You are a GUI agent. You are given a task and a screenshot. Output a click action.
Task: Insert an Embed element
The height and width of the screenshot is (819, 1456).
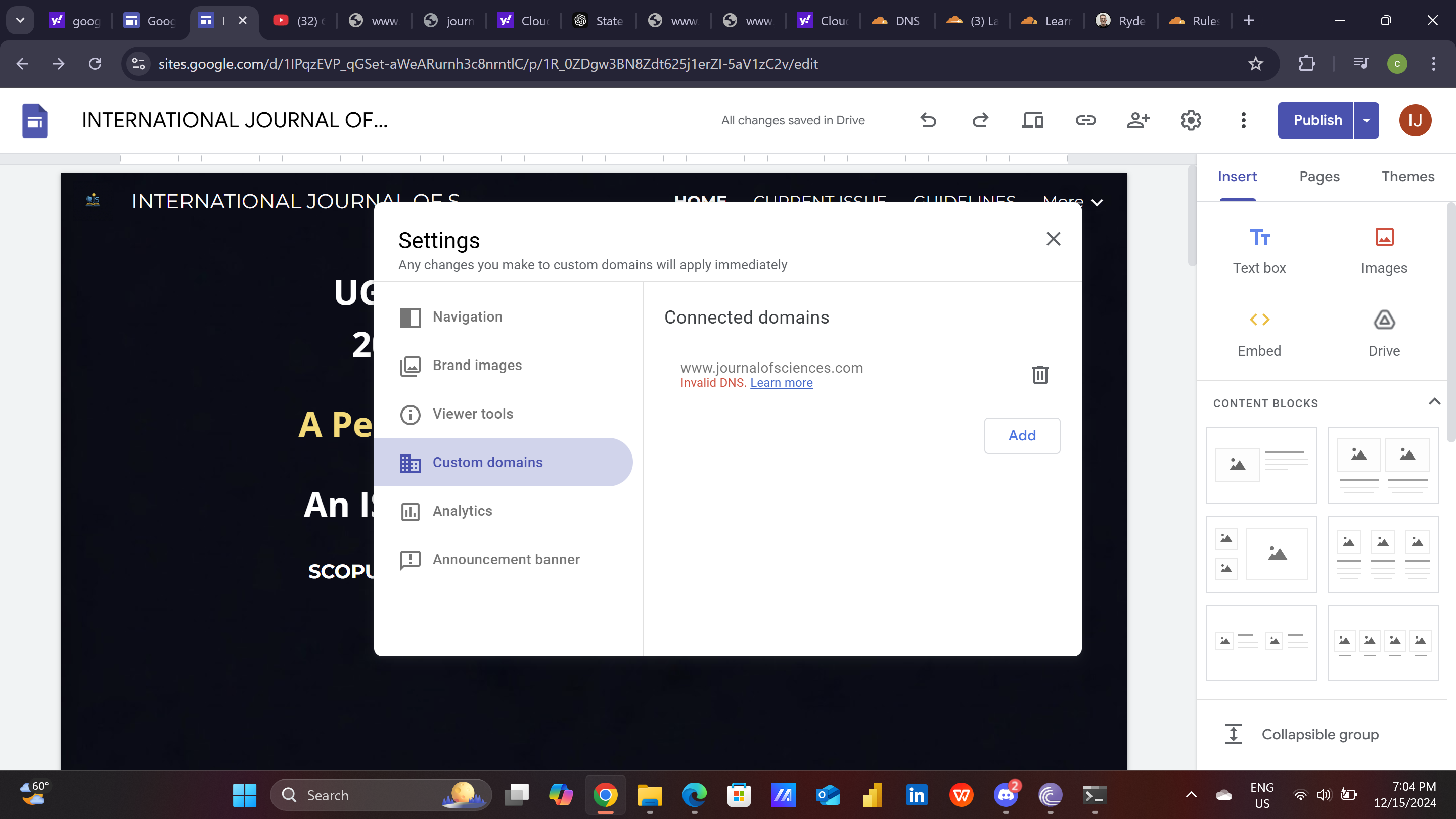point(1259,334)
